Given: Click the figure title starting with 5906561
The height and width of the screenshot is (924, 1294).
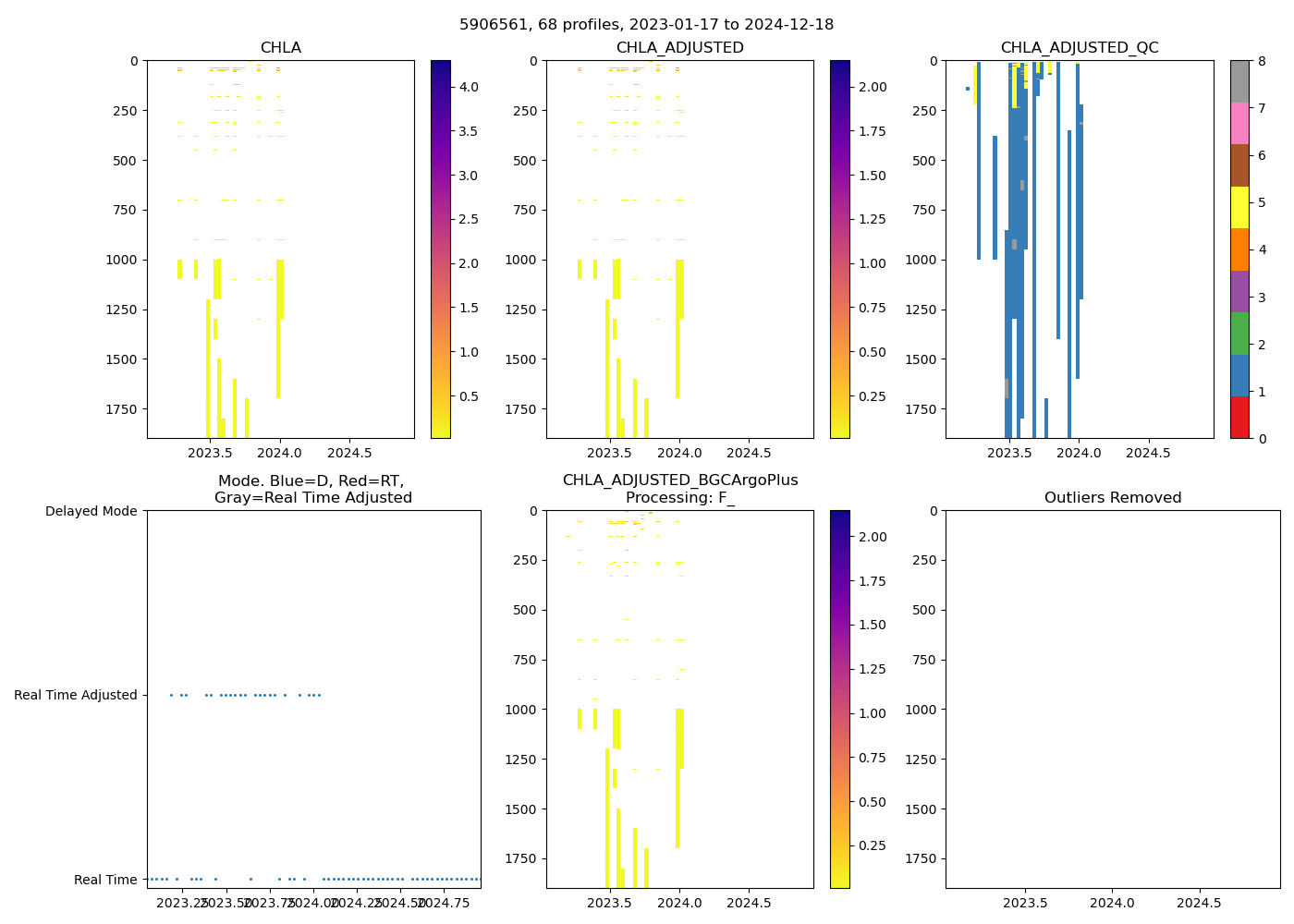Looking at the screenshot, I should (646, 25).
